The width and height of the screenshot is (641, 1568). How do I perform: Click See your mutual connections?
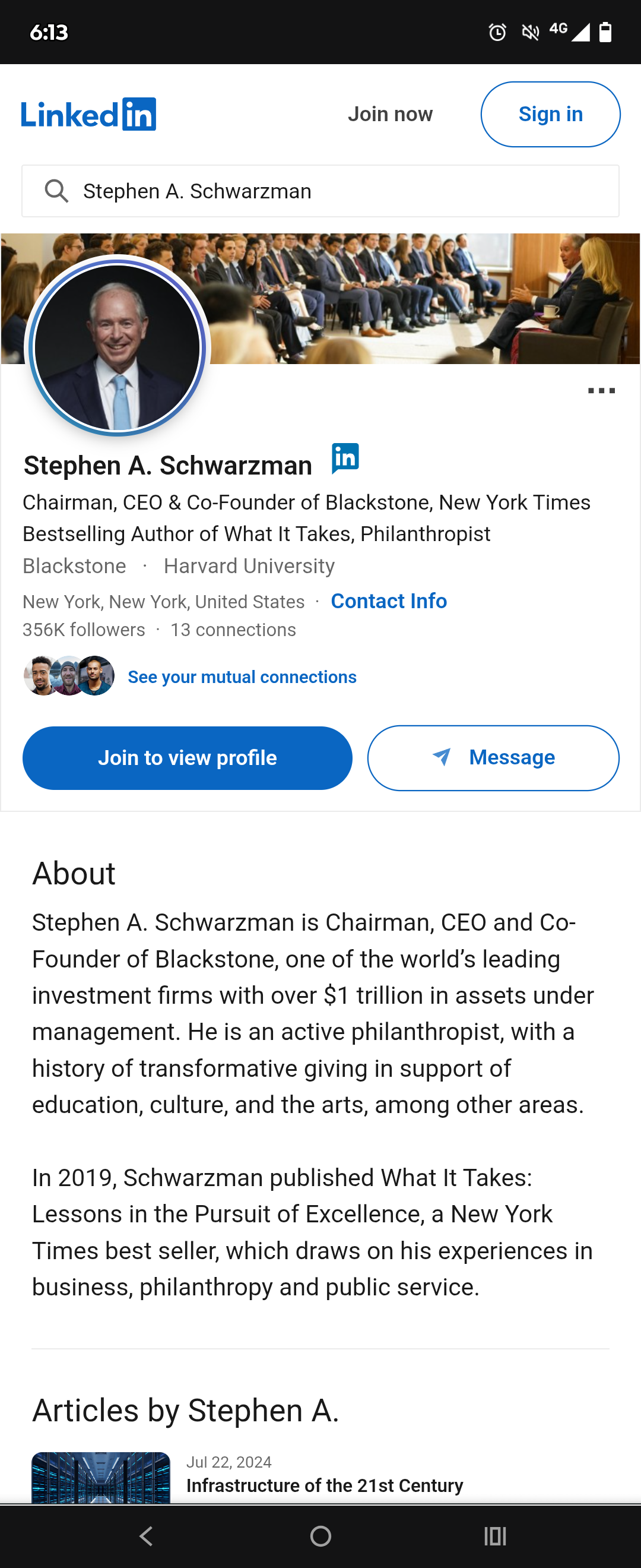click(242, 676)
